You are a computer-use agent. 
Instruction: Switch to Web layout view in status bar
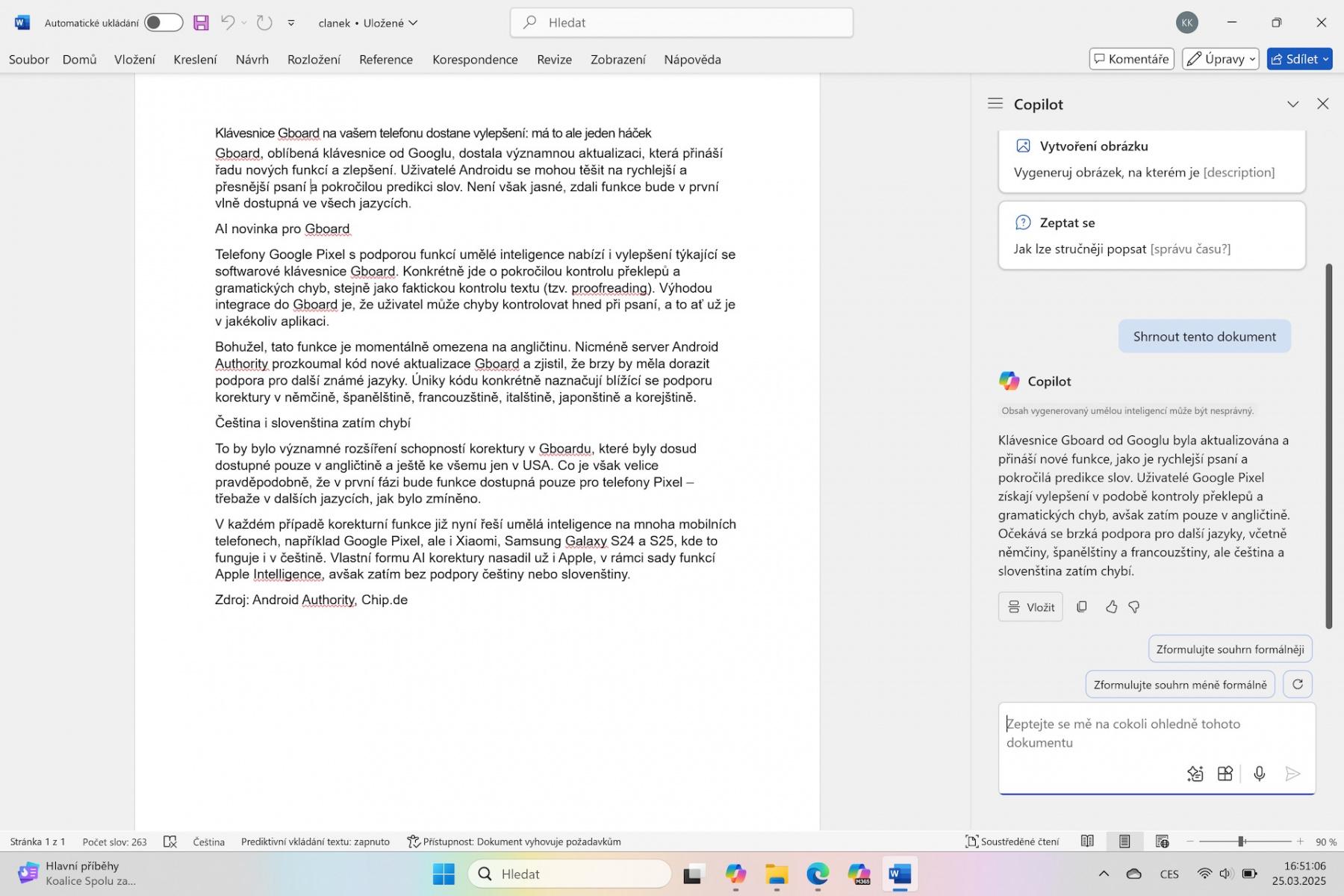tap(1162, 841)
